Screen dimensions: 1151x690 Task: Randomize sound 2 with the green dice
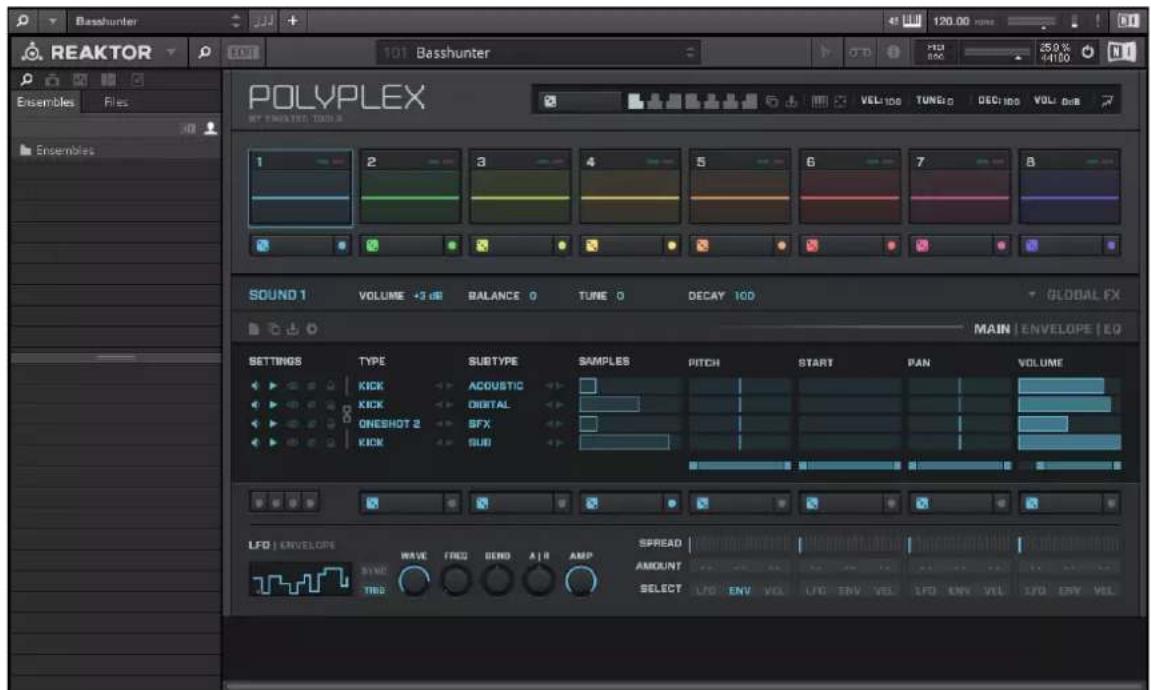372,246
